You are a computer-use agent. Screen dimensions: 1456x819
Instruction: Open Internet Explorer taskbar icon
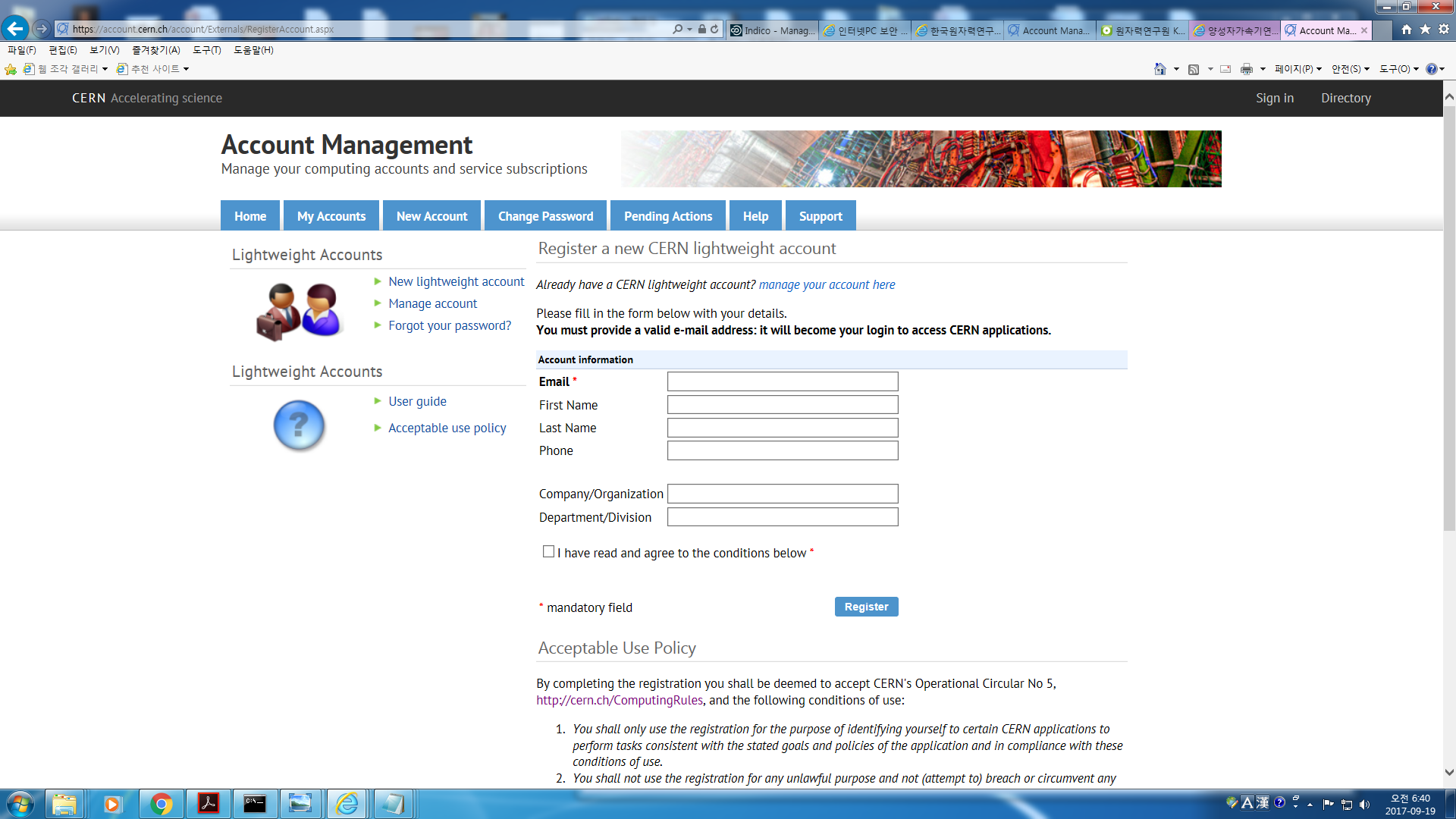347,804
